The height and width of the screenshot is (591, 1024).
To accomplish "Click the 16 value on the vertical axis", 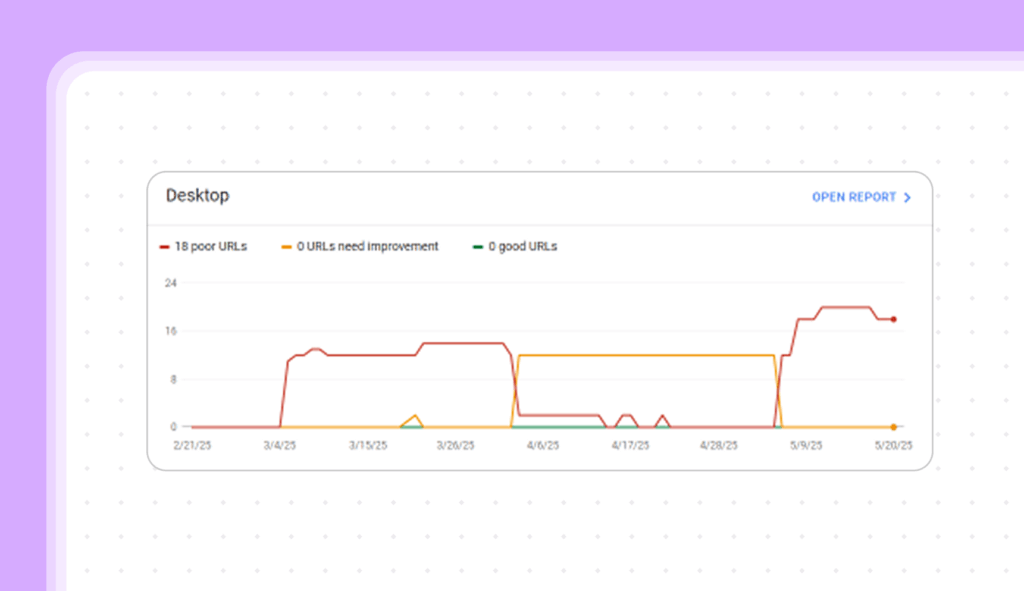I will click(x=171, y=331).
